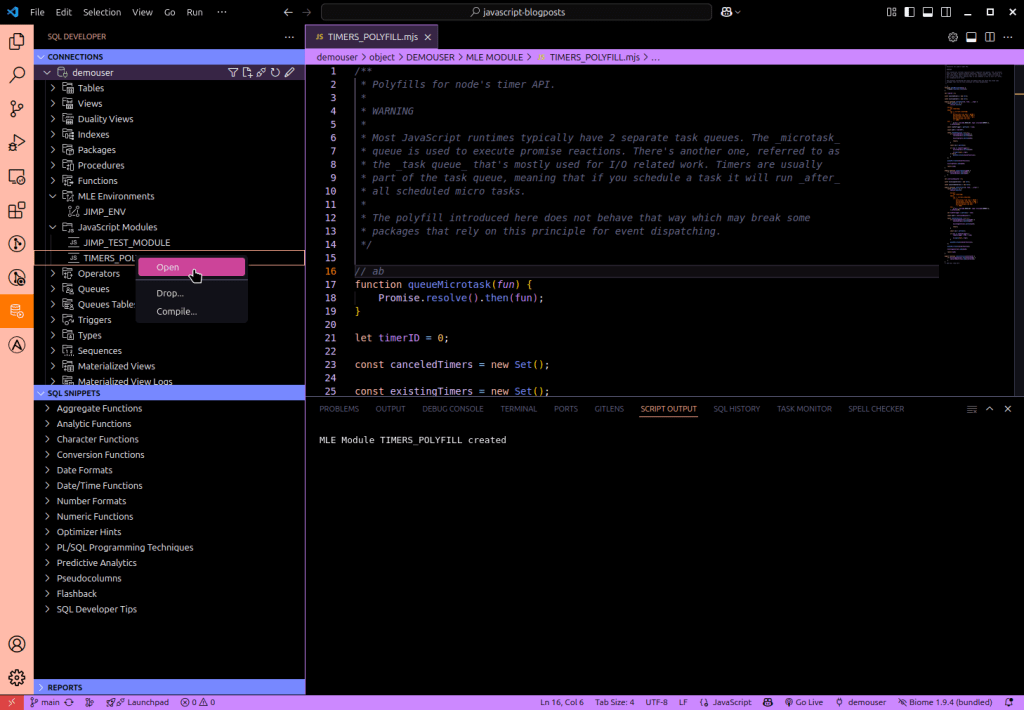Image resolution: width=1024 pixels, height=710 pixels.
Task: Click the Go Live status bar item
Action: (802, 702)
